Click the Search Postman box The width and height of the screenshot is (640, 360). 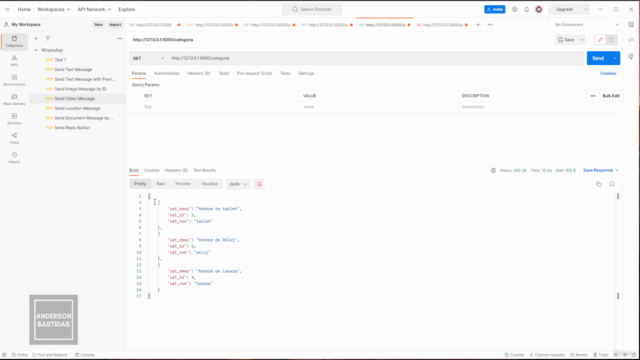[x=312, y=9]
